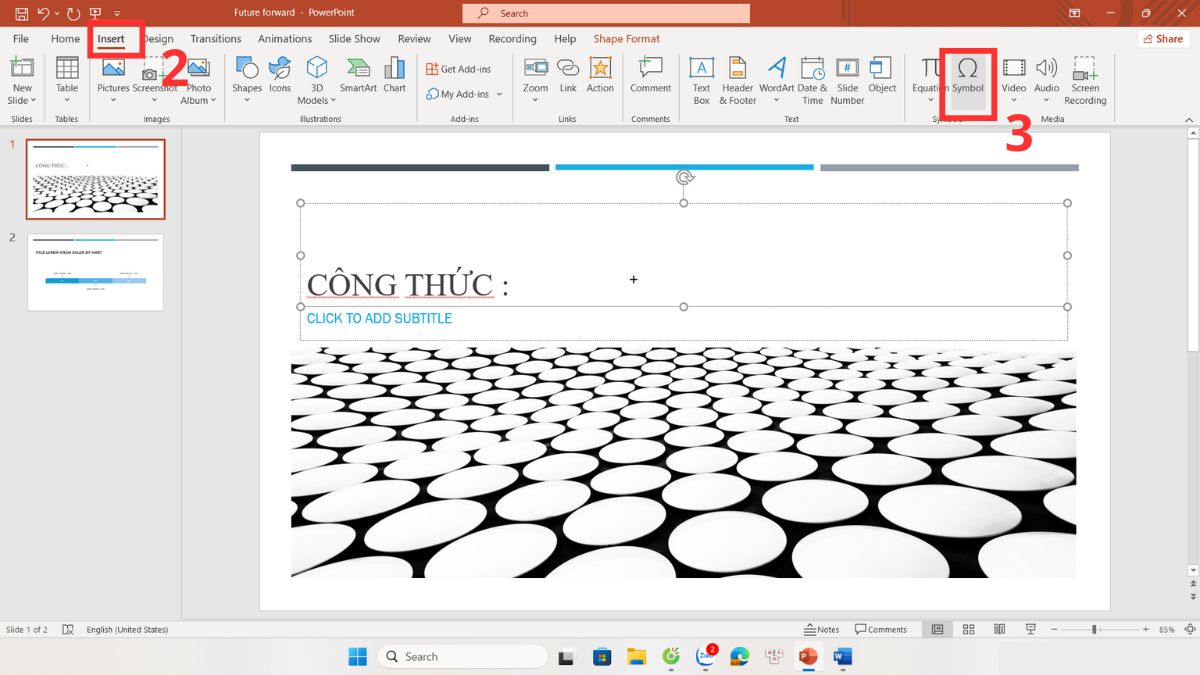Insert a new Comment
This screenshot has height=675, width=1200.
point(650,75)
